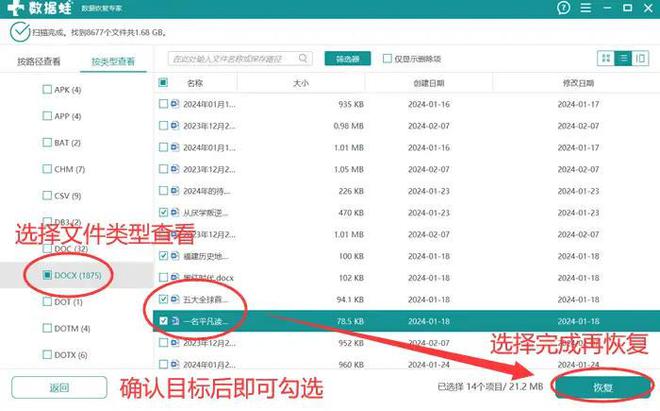660x411 pixels.
Task: Click file icon of the 226 KB document
Action: coord(175,191)
